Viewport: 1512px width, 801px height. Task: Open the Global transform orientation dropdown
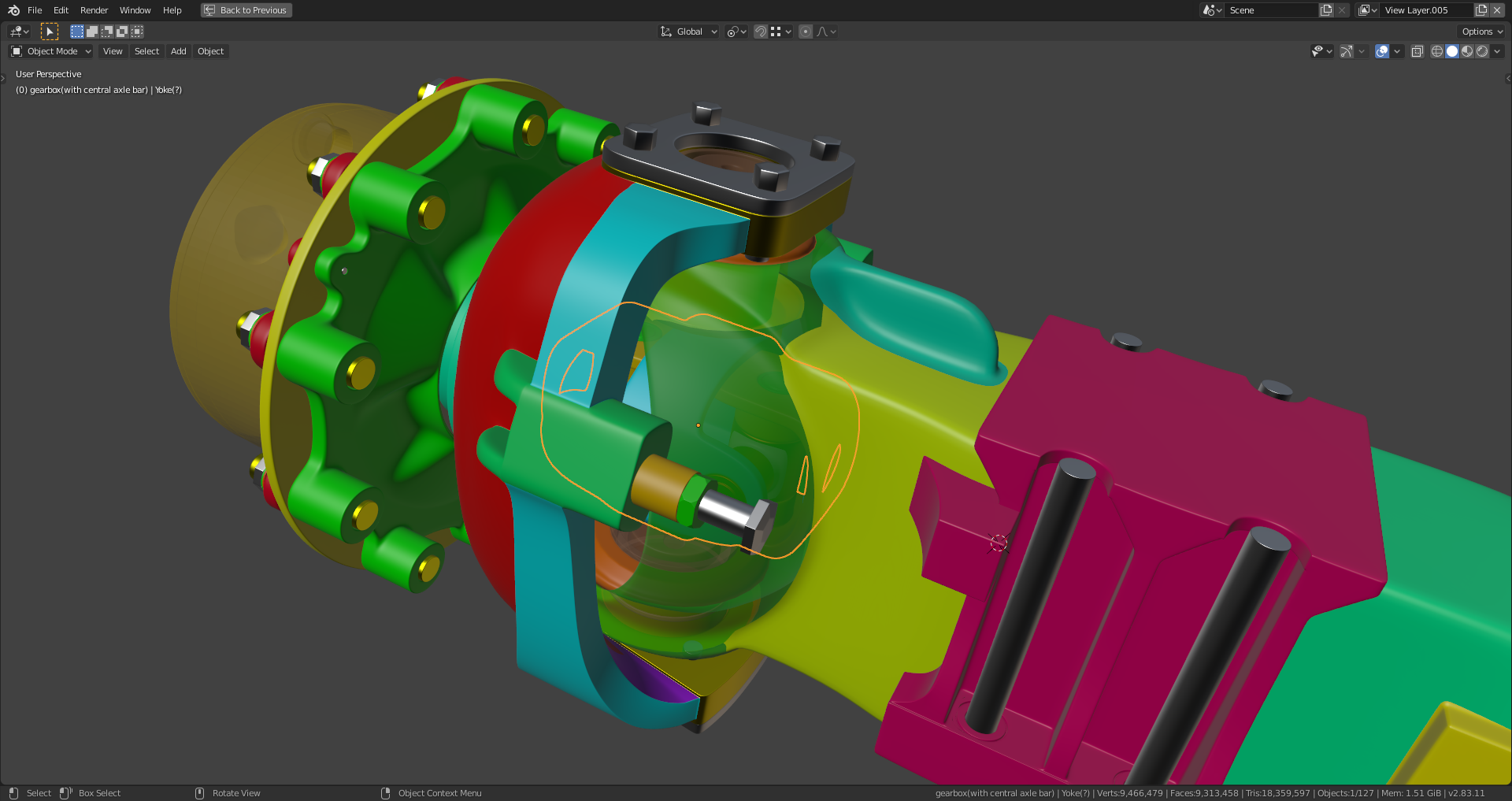coord(689,32)
